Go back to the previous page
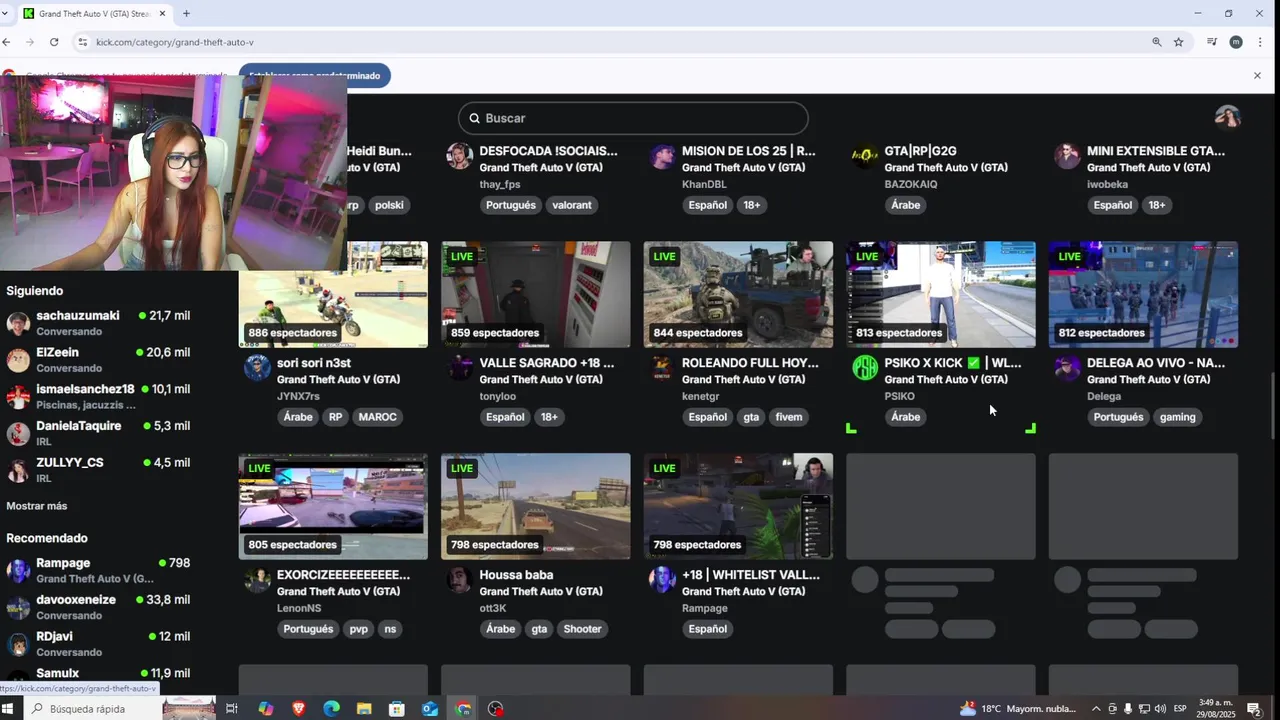The width and height of the screenshot is (1280, 720). (x=7, y=42)
